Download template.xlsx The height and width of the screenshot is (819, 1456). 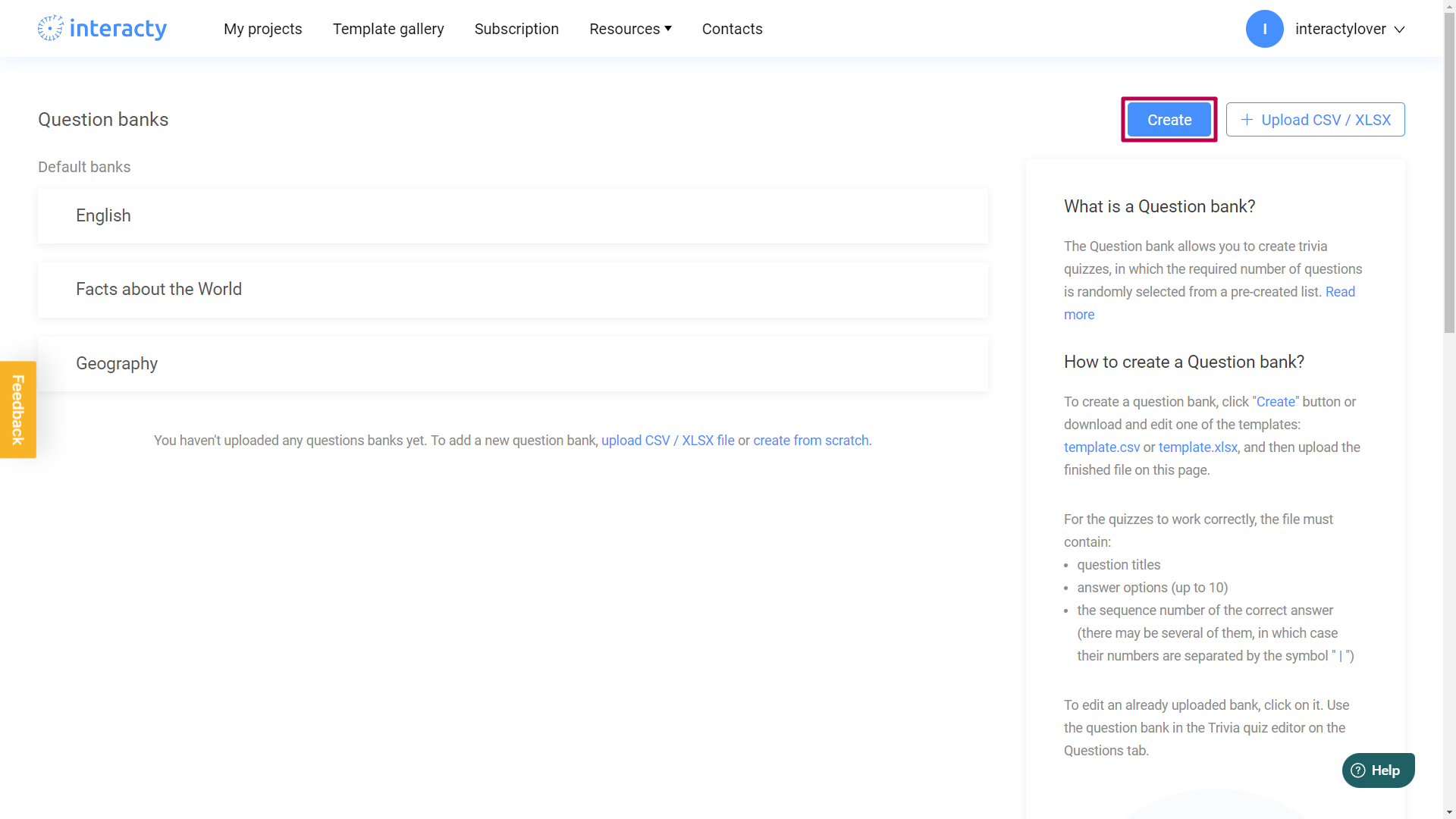(x=1197, y=447)
